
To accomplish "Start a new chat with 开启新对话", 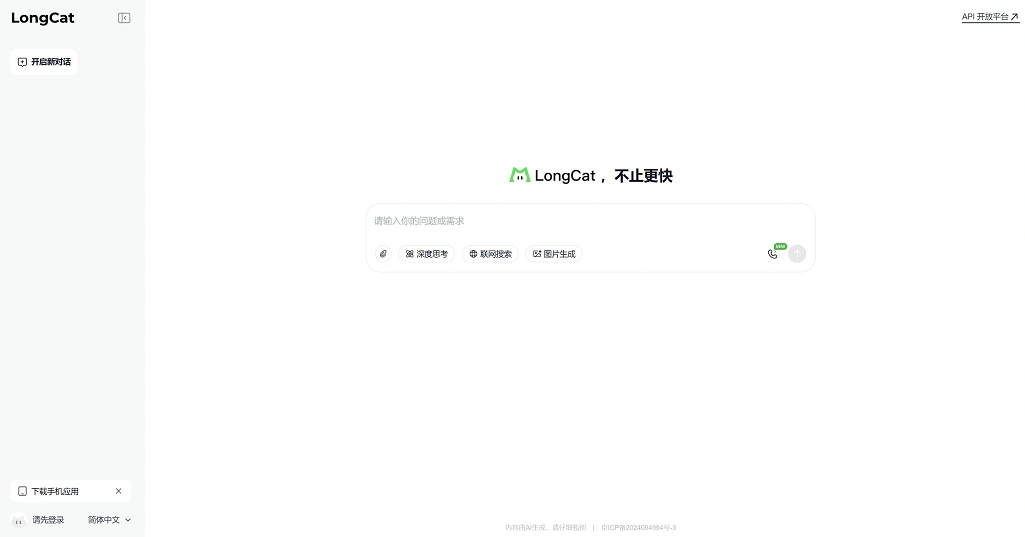I will [x=44, y=62].
